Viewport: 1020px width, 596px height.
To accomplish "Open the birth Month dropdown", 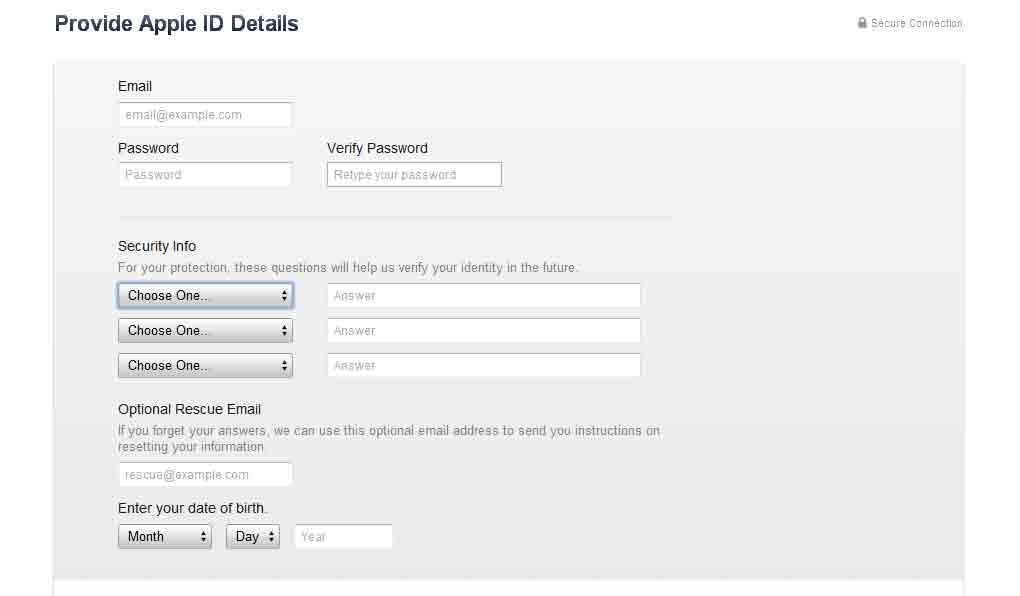I will (165, 537).
